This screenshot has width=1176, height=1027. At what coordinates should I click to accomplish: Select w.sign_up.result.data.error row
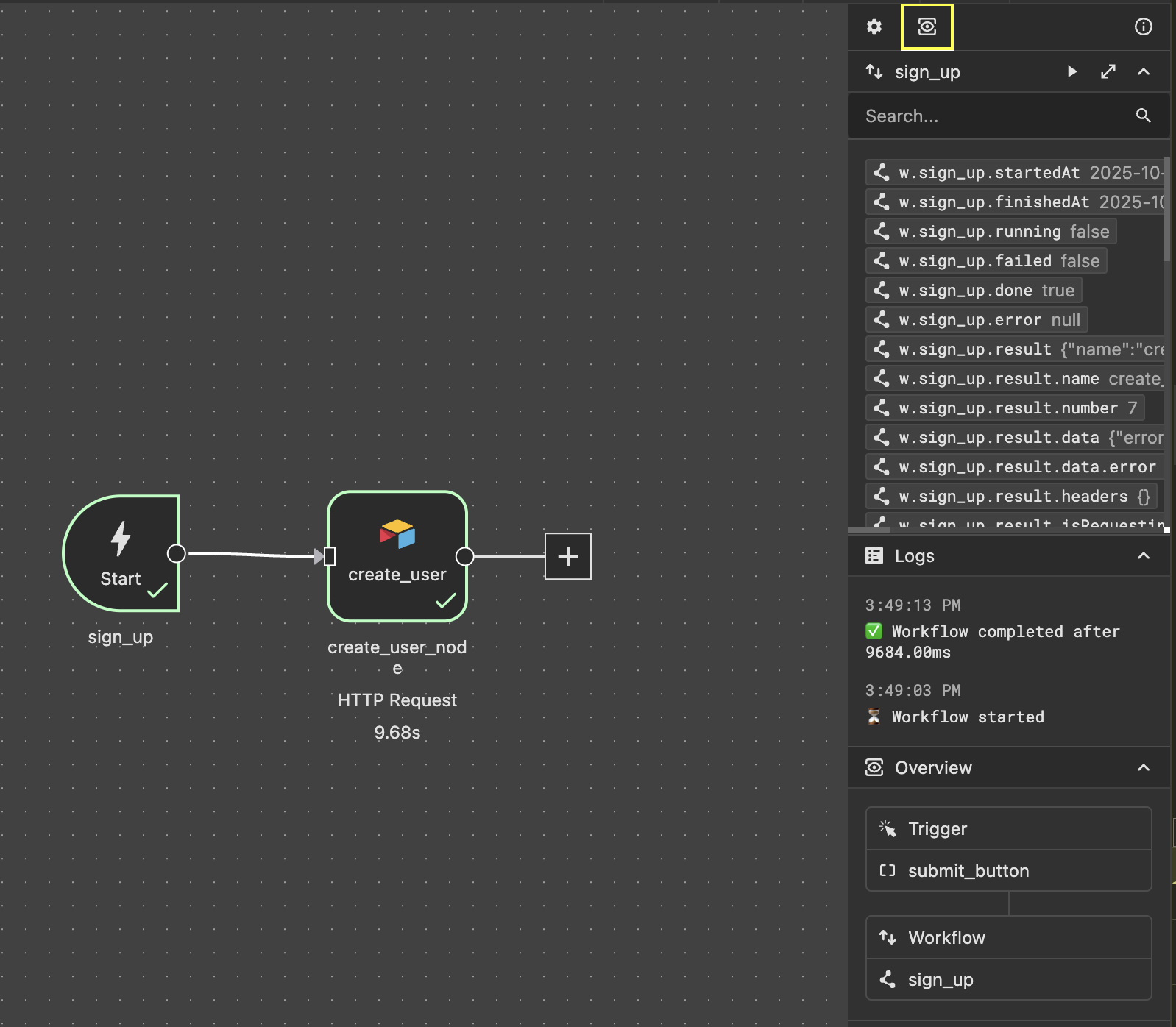click(x=1016, y=467)
